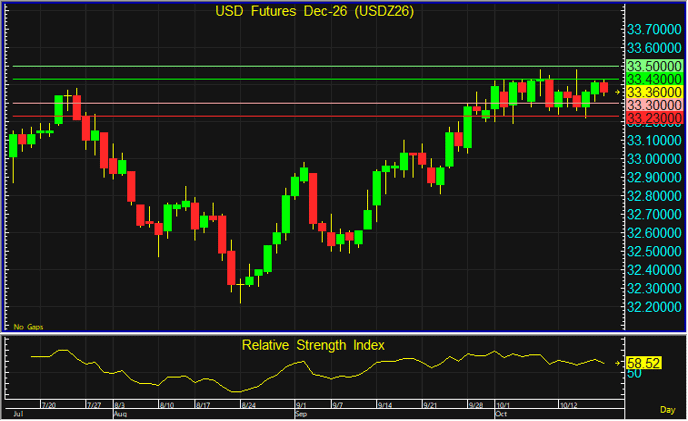
Task: Click the 8/3 date on the time axis
Action: click(x=120, y=405)
